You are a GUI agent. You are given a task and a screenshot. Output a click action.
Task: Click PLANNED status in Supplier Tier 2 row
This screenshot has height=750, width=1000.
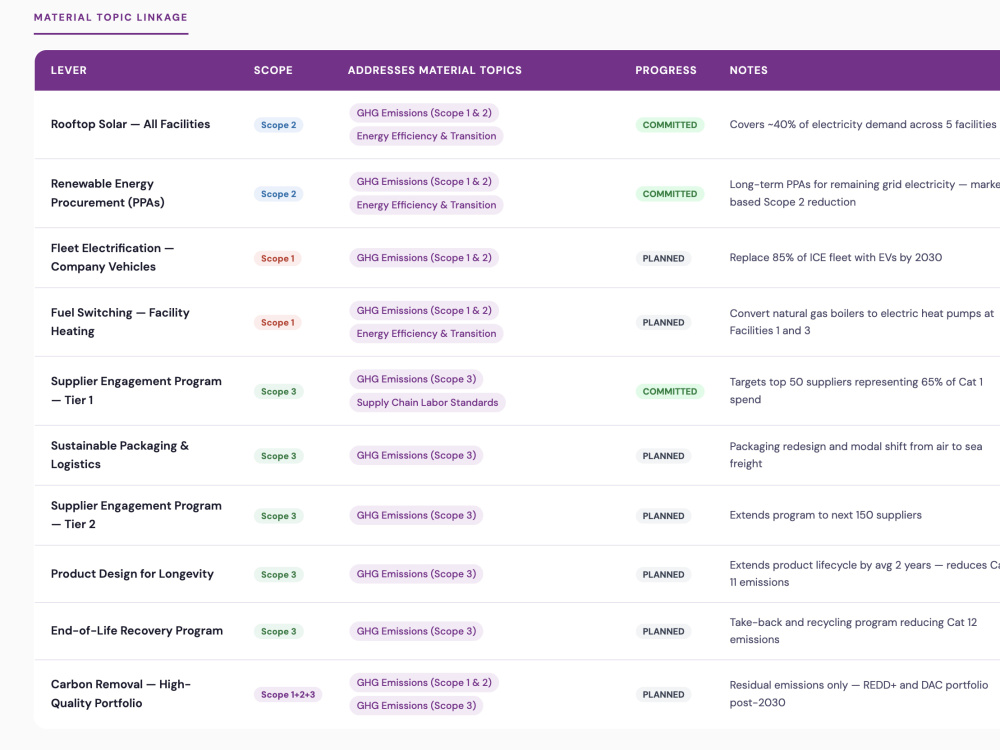[663, 516]
